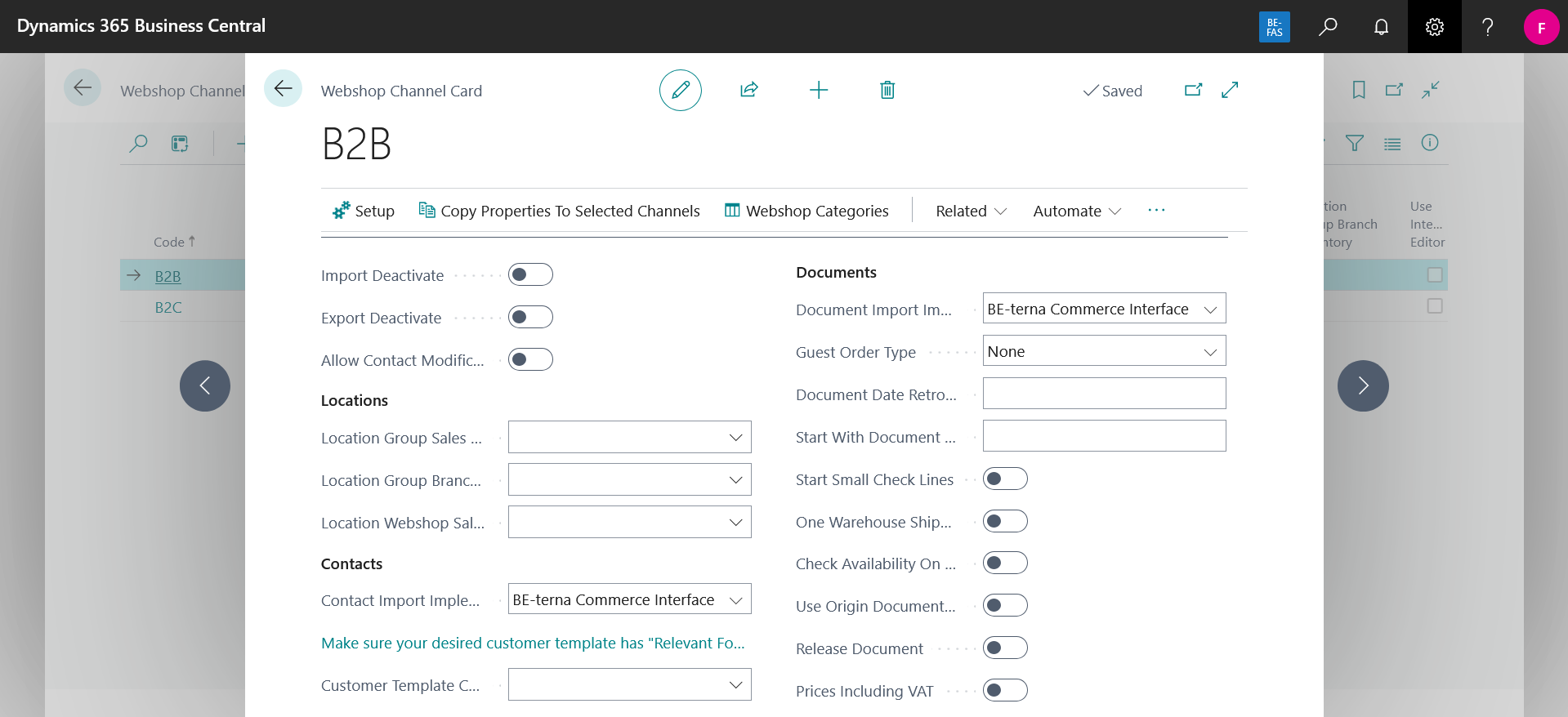Screen dimensions: 1568x717
Task: Open Guest Order Type dropdown
Action: (x=1210, y=352)
